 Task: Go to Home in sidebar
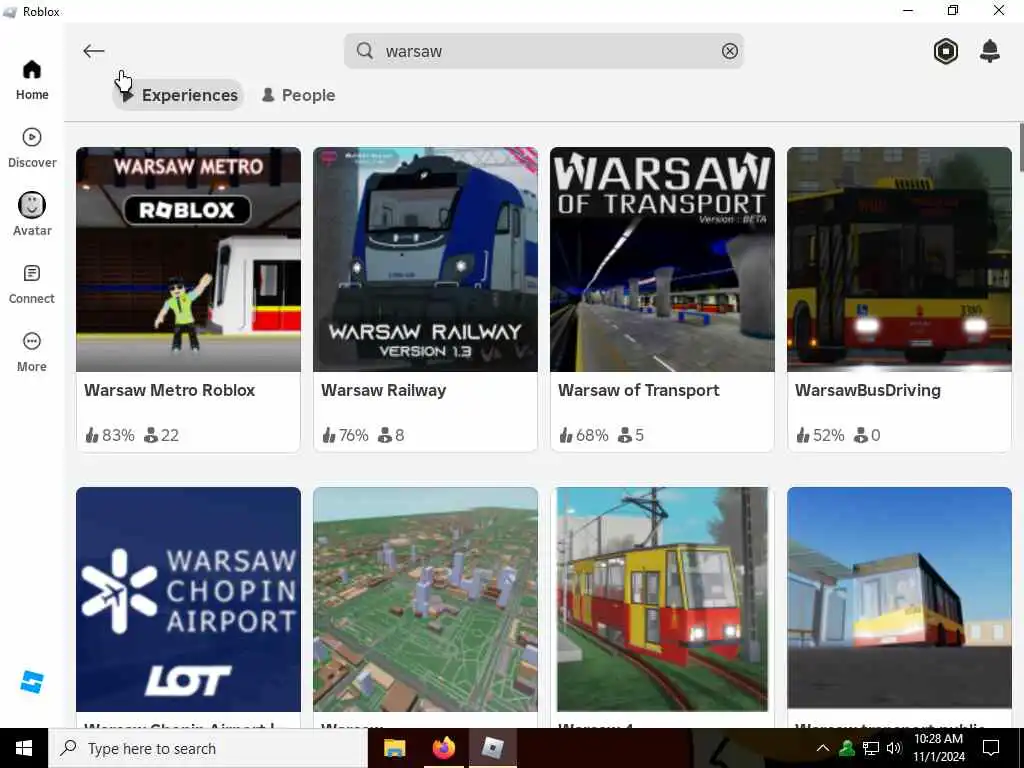click(x=31, y=80)
